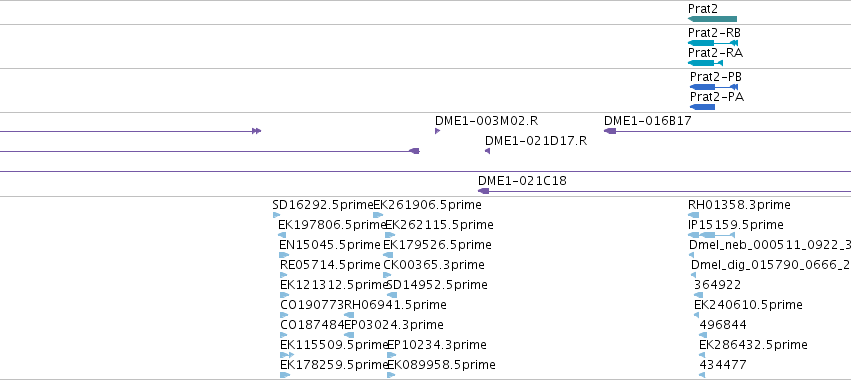Click the DME1-021D17.R small arrow
The width and height of the screenshot is (851, 380).
click(x=487, y=151)
